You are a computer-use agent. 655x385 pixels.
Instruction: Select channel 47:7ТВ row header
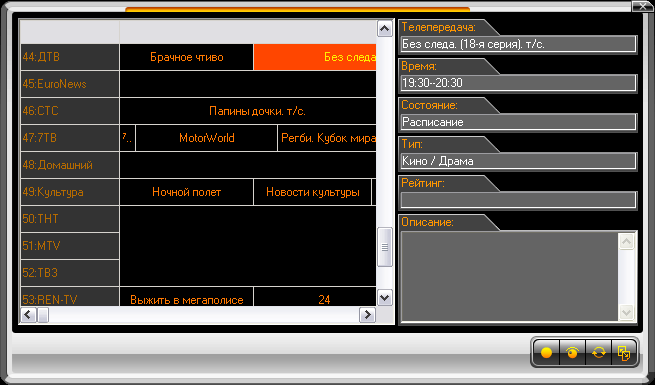pyautogui.click(x=70, y=138)
